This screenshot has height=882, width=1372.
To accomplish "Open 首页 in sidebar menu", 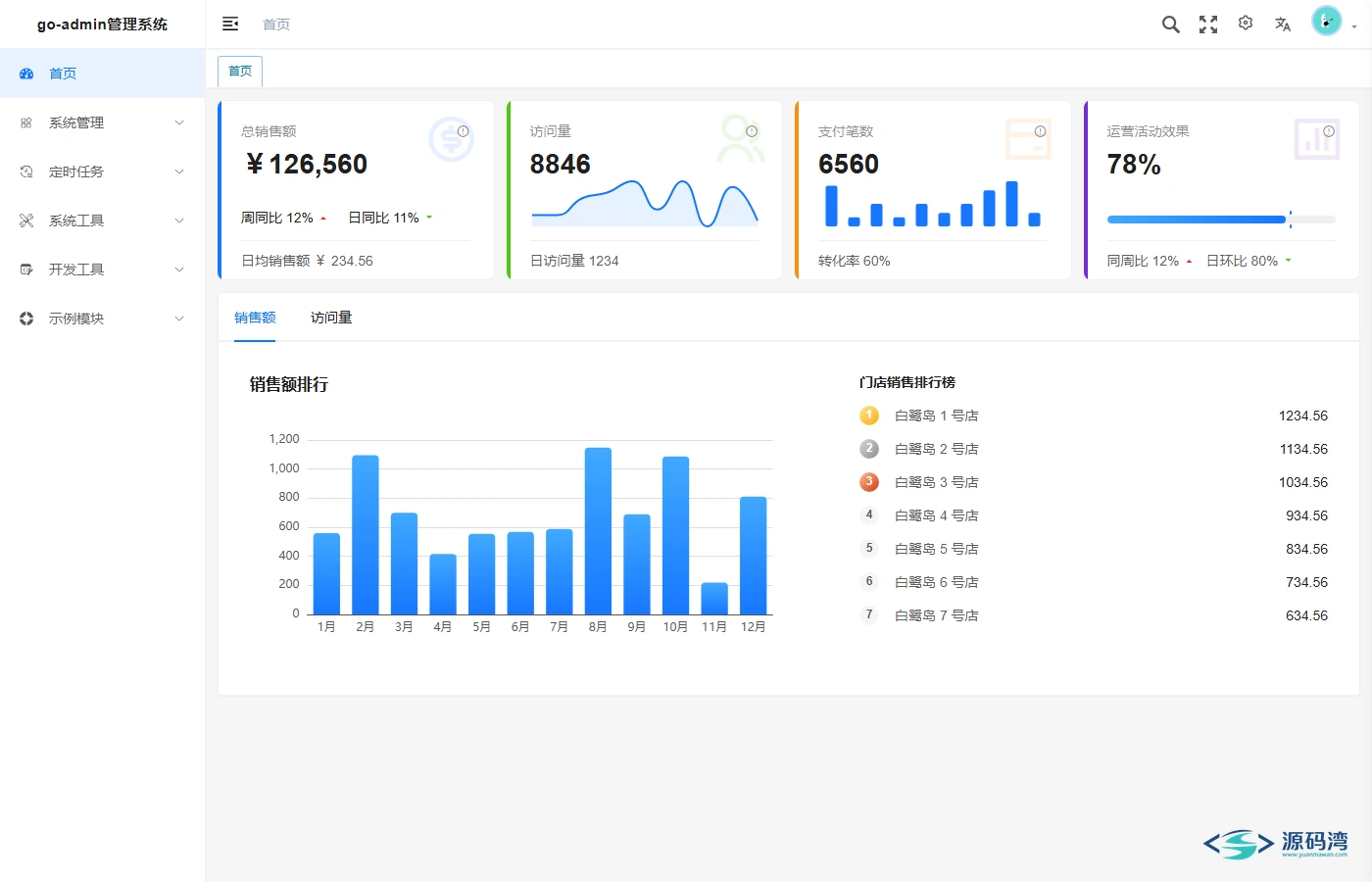I will click(102, 73).
